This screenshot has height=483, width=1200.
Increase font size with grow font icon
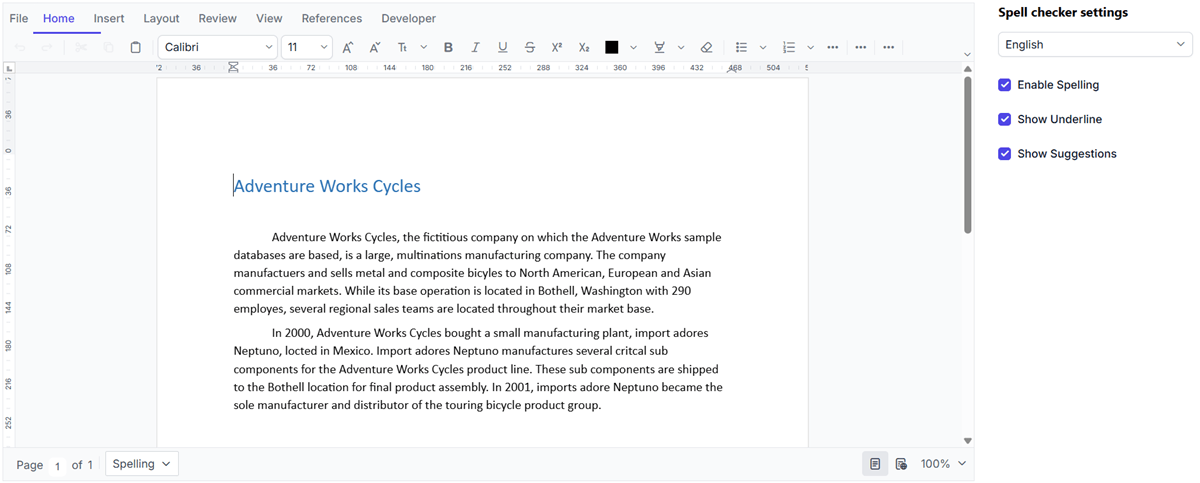pos(348,47)
